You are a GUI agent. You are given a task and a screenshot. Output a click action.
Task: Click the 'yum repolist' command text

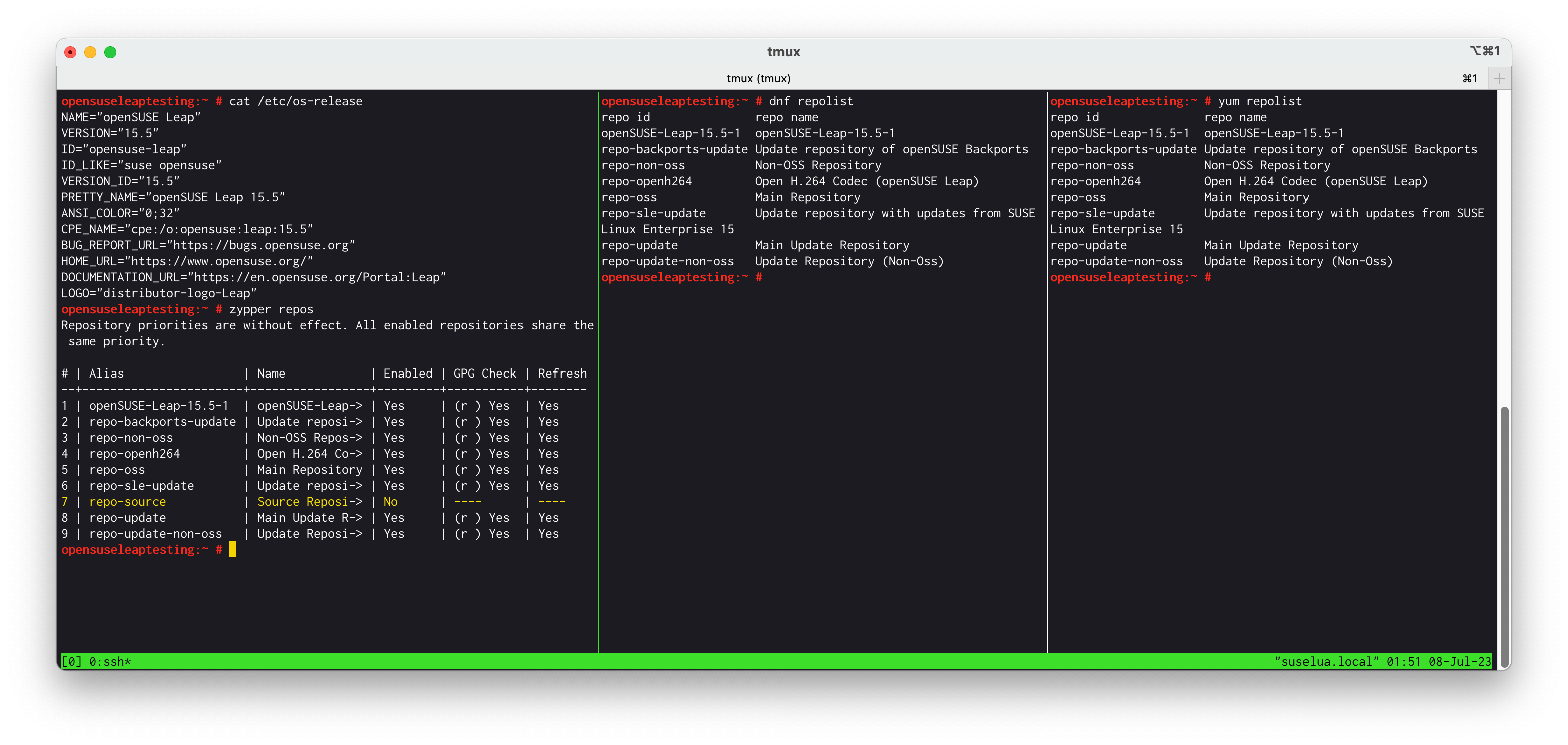pos(1259,101)
